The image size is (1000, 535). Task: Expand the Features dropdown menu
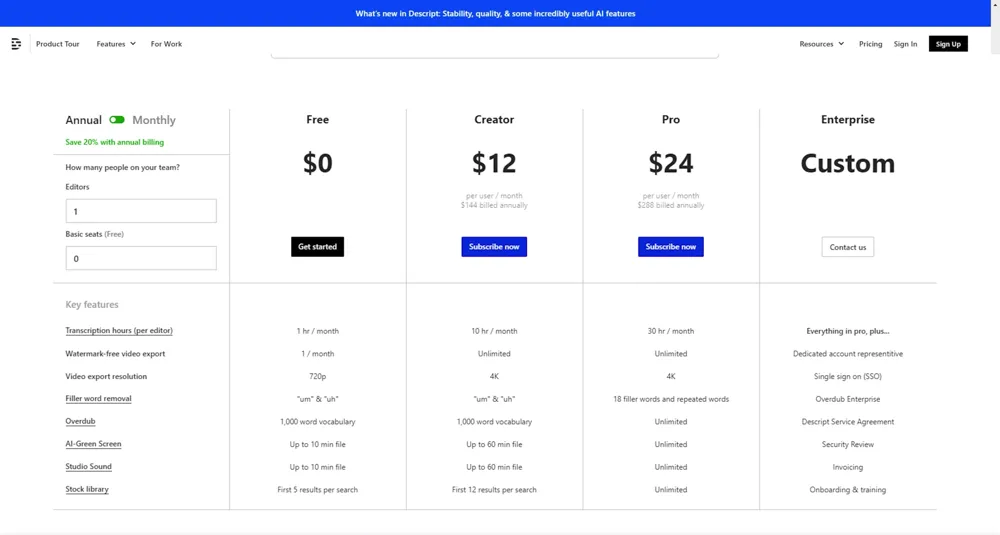(x=116, y=44)
